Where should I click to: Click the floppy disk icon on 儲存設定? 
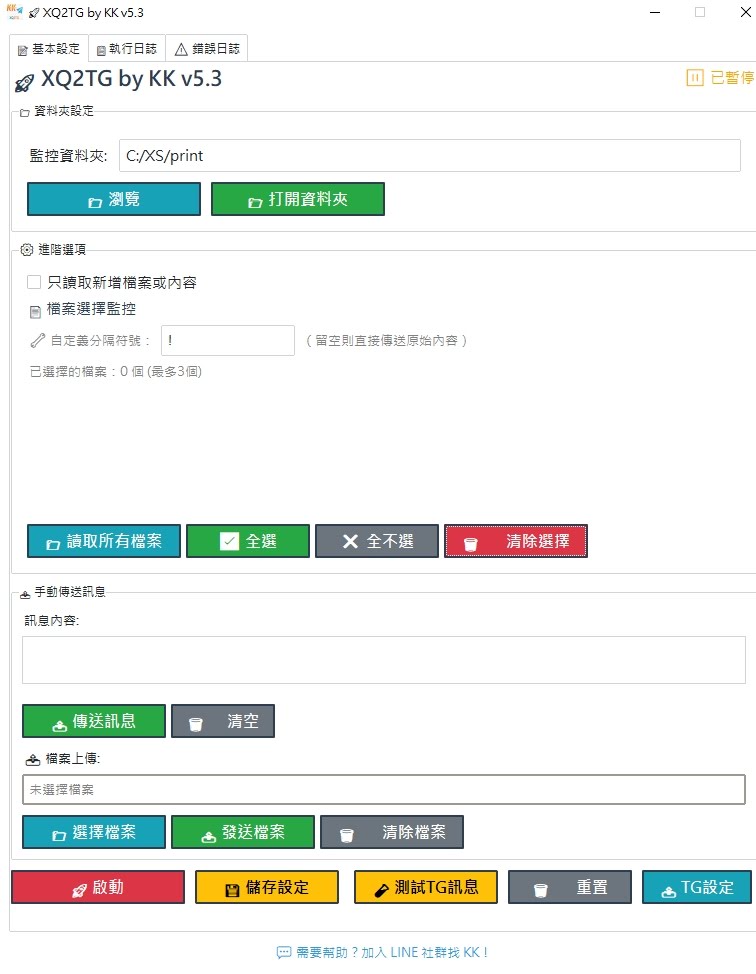pyautogui.click(x=232, y=889)
